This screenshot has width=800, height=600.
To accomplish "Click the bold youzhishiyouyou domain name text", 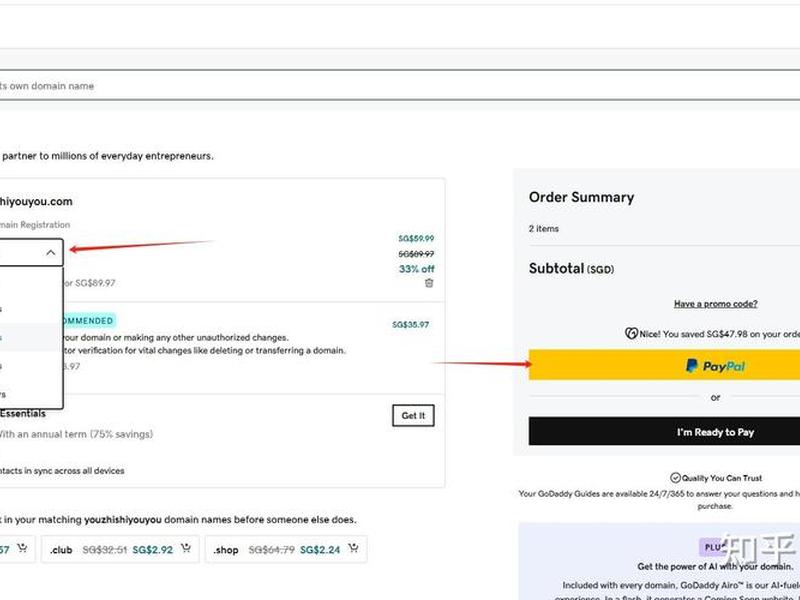I will (123, 520).
